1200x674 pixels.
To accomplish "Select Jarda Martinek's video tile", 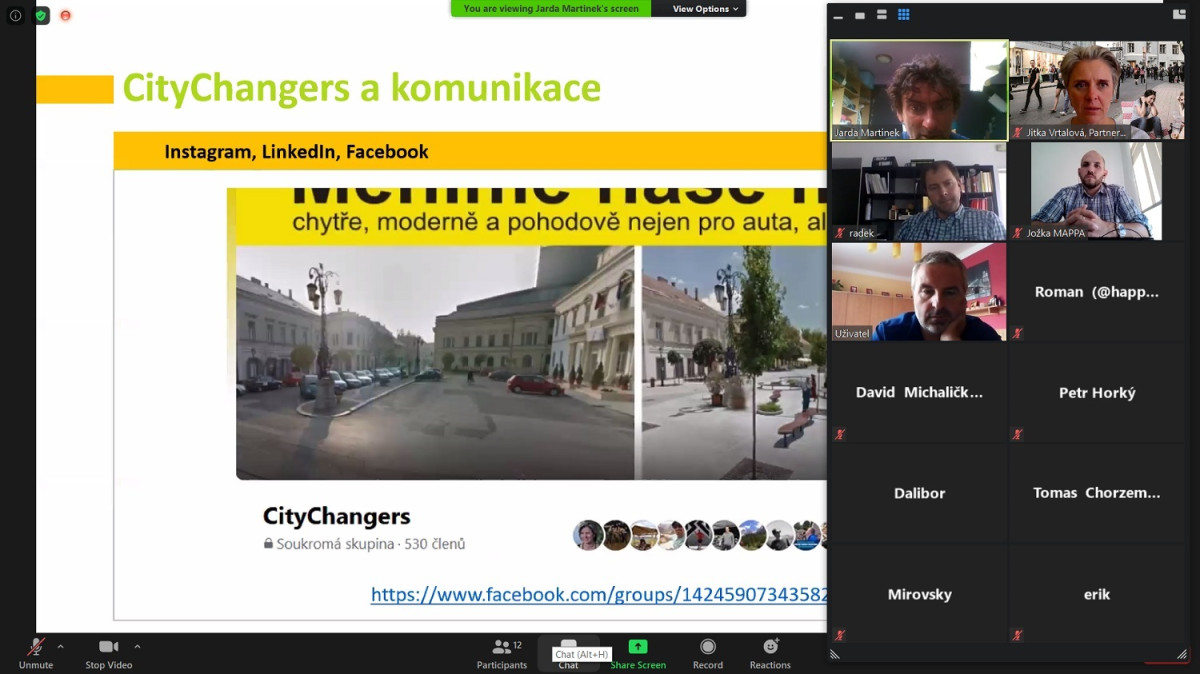I will click(919, 90).
